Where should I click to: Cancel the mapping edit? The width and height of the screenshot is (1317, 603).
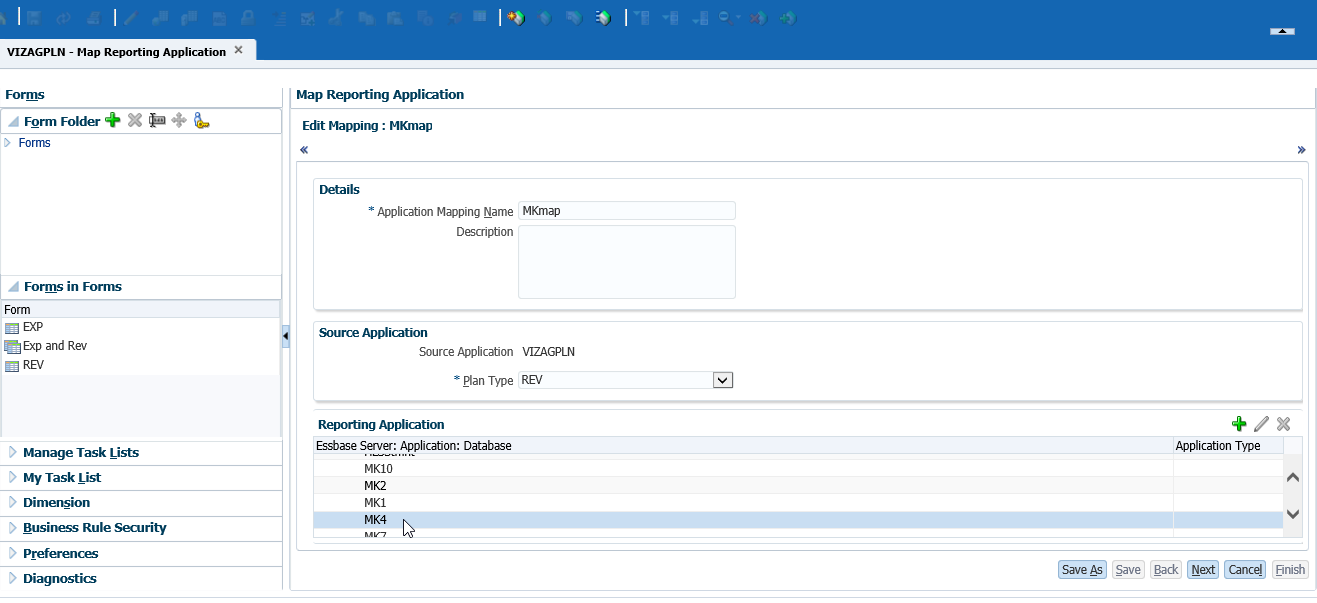(1244, 569)
